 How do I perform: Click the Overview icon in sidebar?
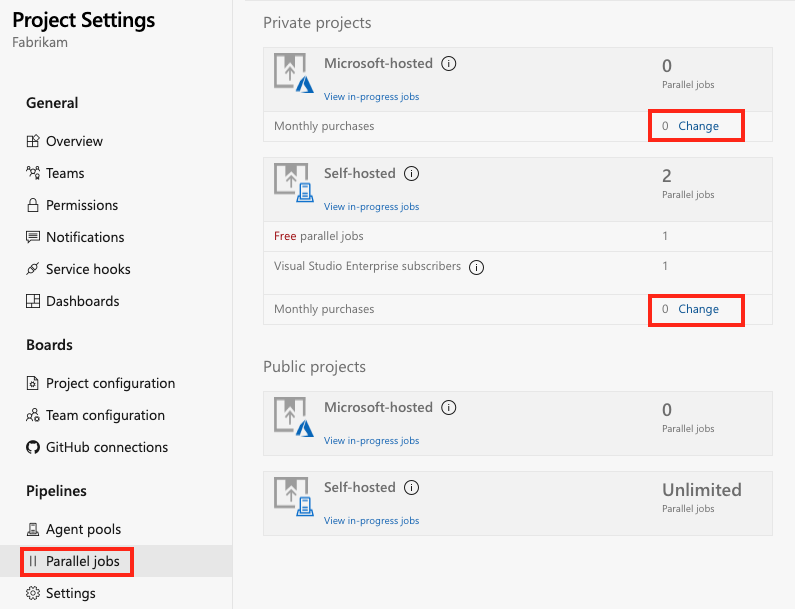pyautogui.click(x=33, y=141)
